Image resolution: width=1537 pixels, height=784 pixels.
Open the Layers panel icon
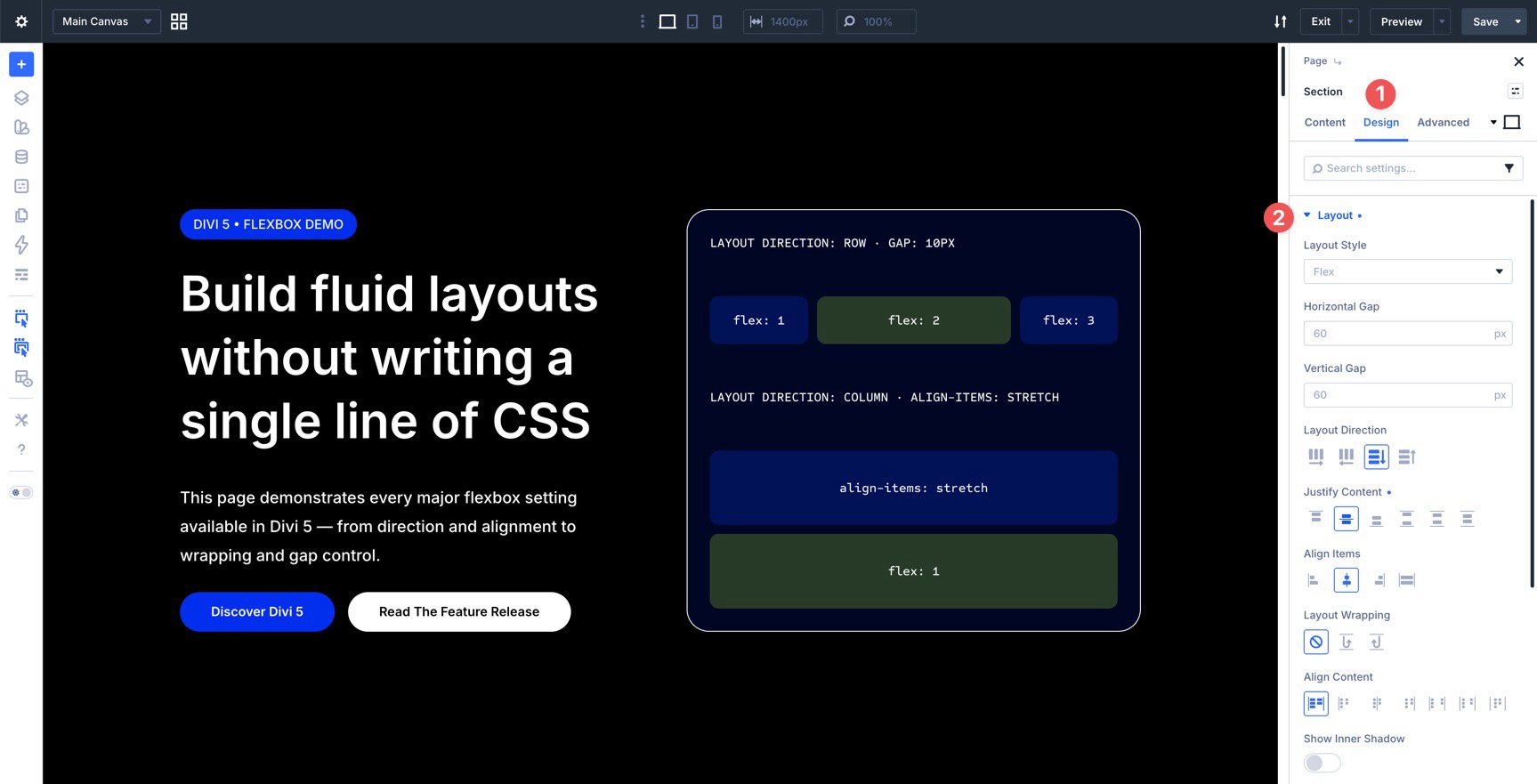coord(21,98)
